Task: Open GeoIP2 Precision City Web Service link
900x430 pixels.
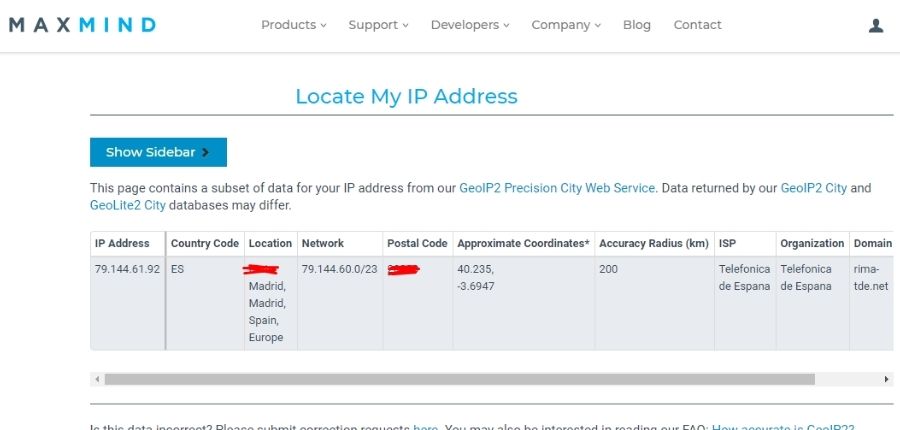Action: click(x=557, y=188)
